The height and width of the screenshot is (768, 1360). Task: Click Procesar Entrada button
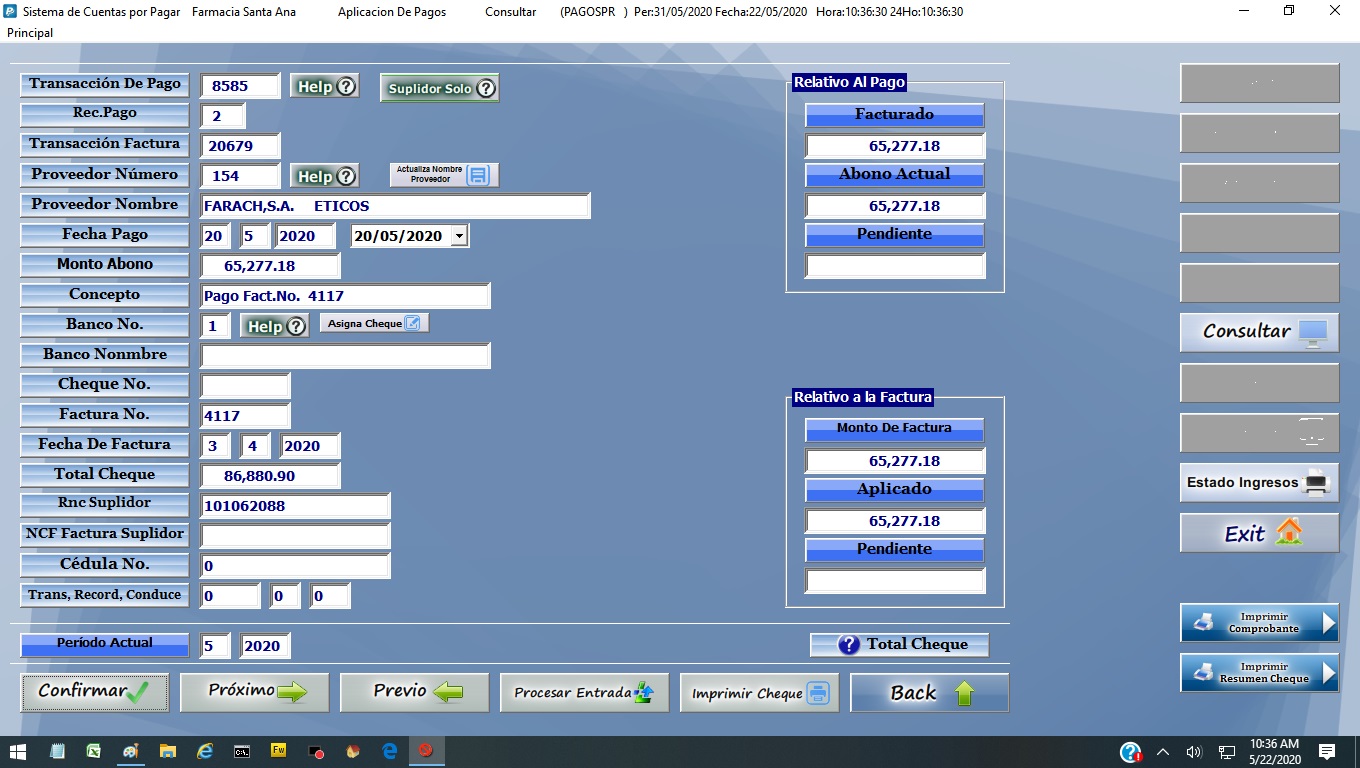pyautogui.click(x=584, y=693)
